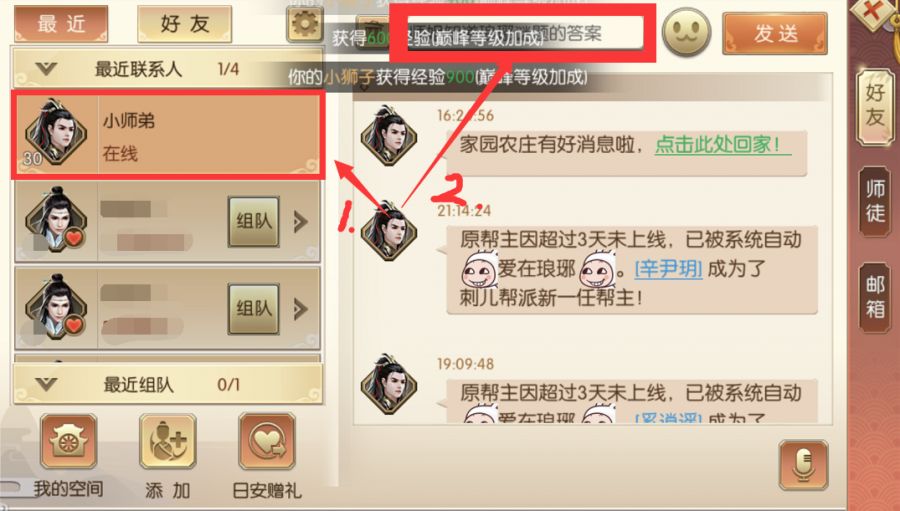Click avatar beside the 21:14:24 message
The width and height of the screenshot is (900, 511).
pos(389,231)
